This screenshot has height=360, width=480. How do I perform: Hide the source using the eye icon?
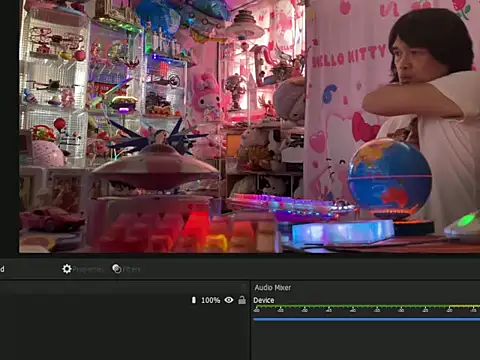[229, 300]
